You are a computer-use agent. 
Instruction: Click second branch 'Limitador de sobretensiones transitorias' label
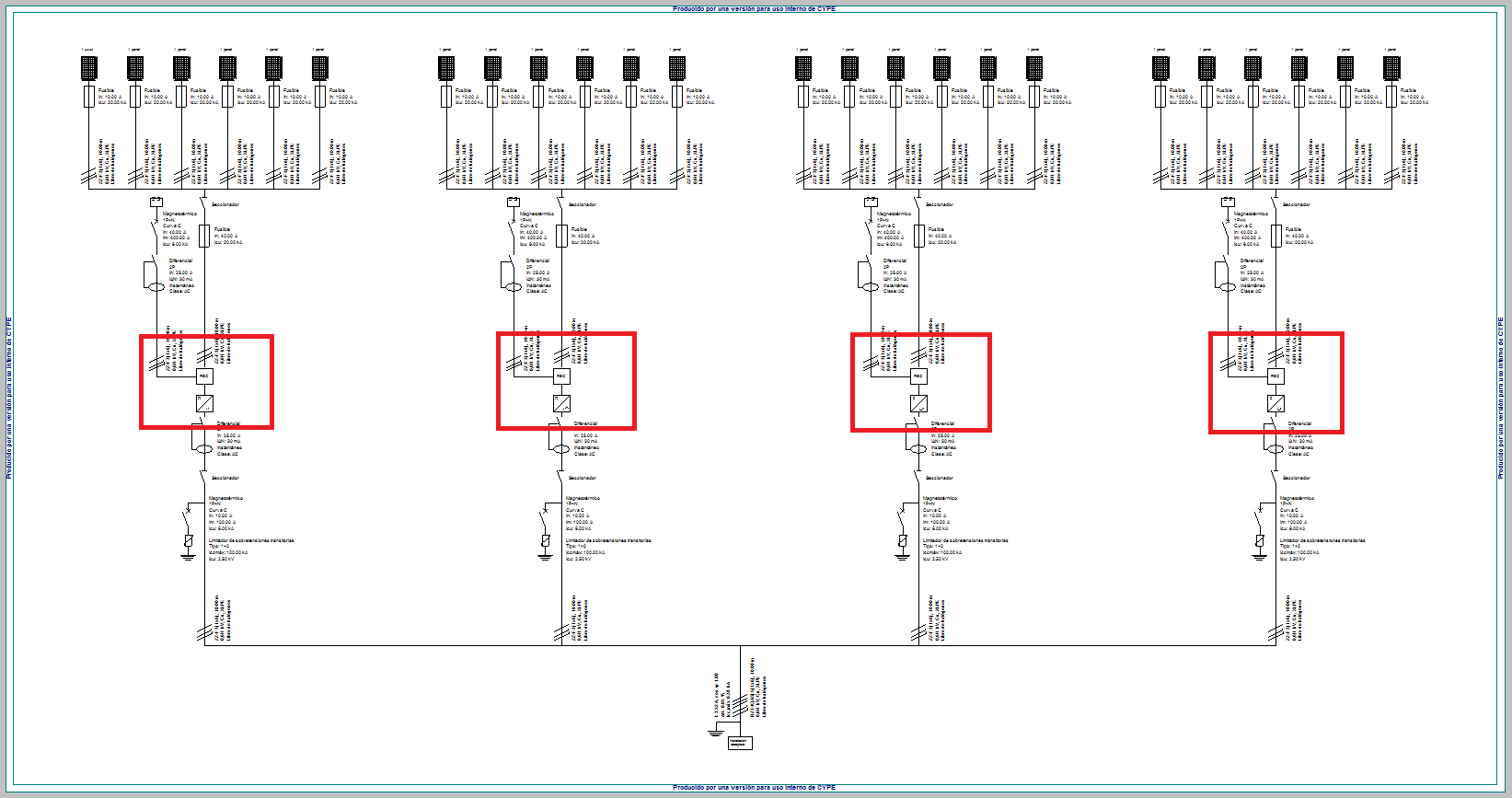pyautogui.click(x=608, y=540)
